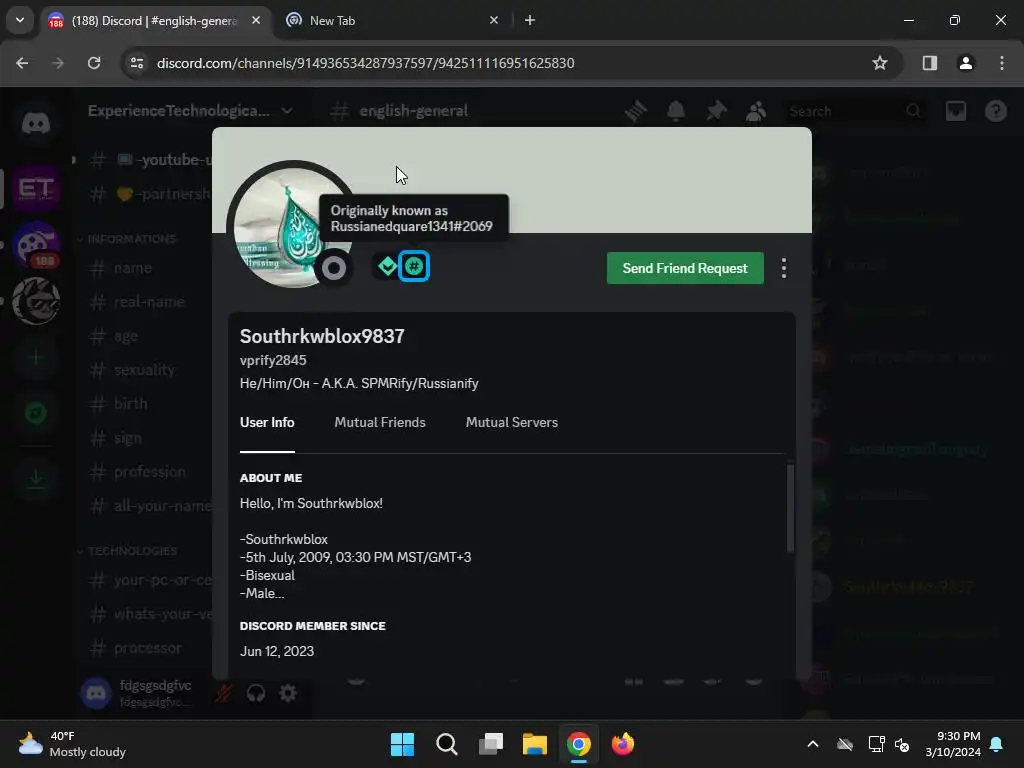
Task: Open Firefox from taskbar
Action: [623, 744]
